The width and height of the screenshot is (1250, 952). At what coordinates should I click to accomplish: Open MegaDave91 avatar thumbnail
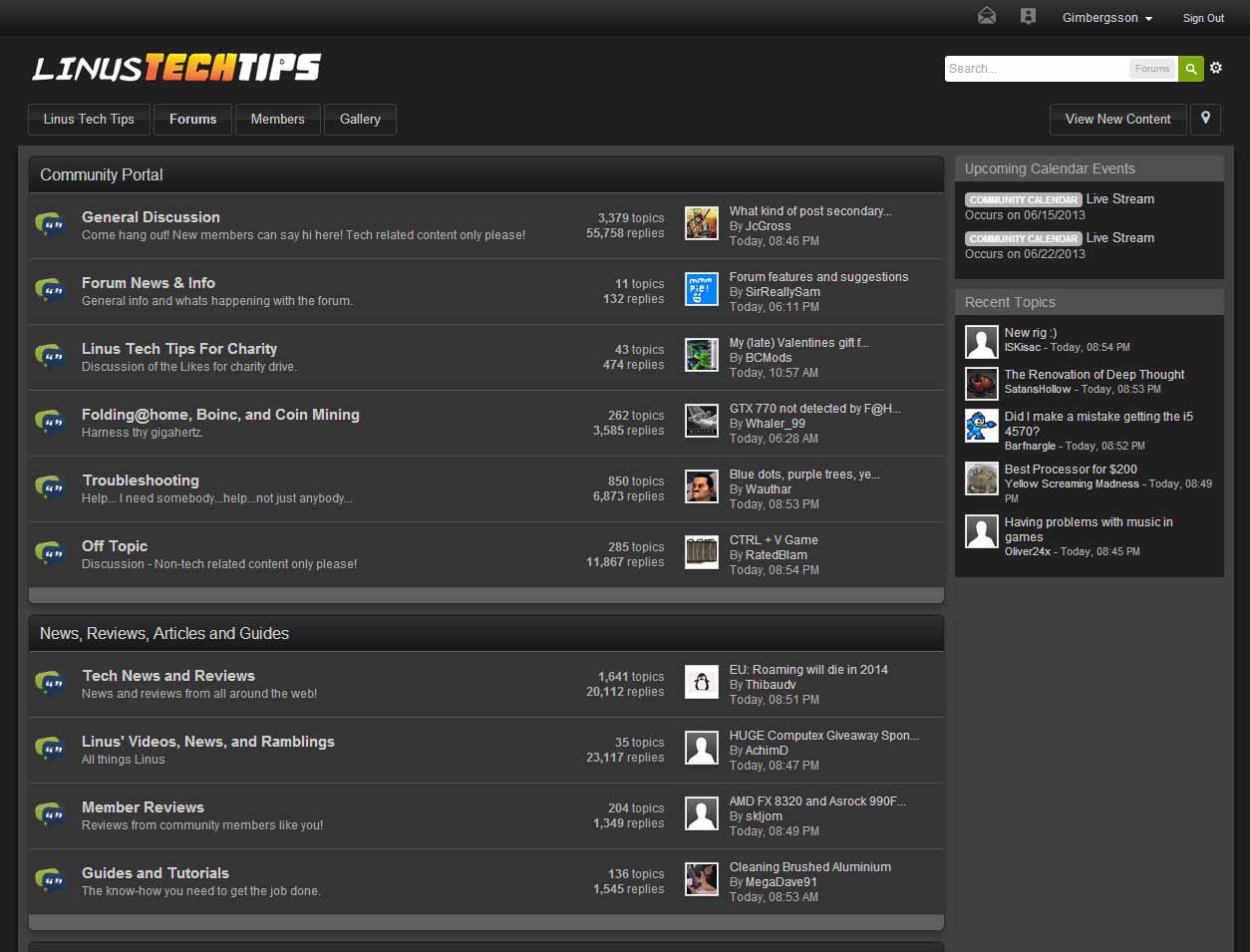click(x=702, y=879)
